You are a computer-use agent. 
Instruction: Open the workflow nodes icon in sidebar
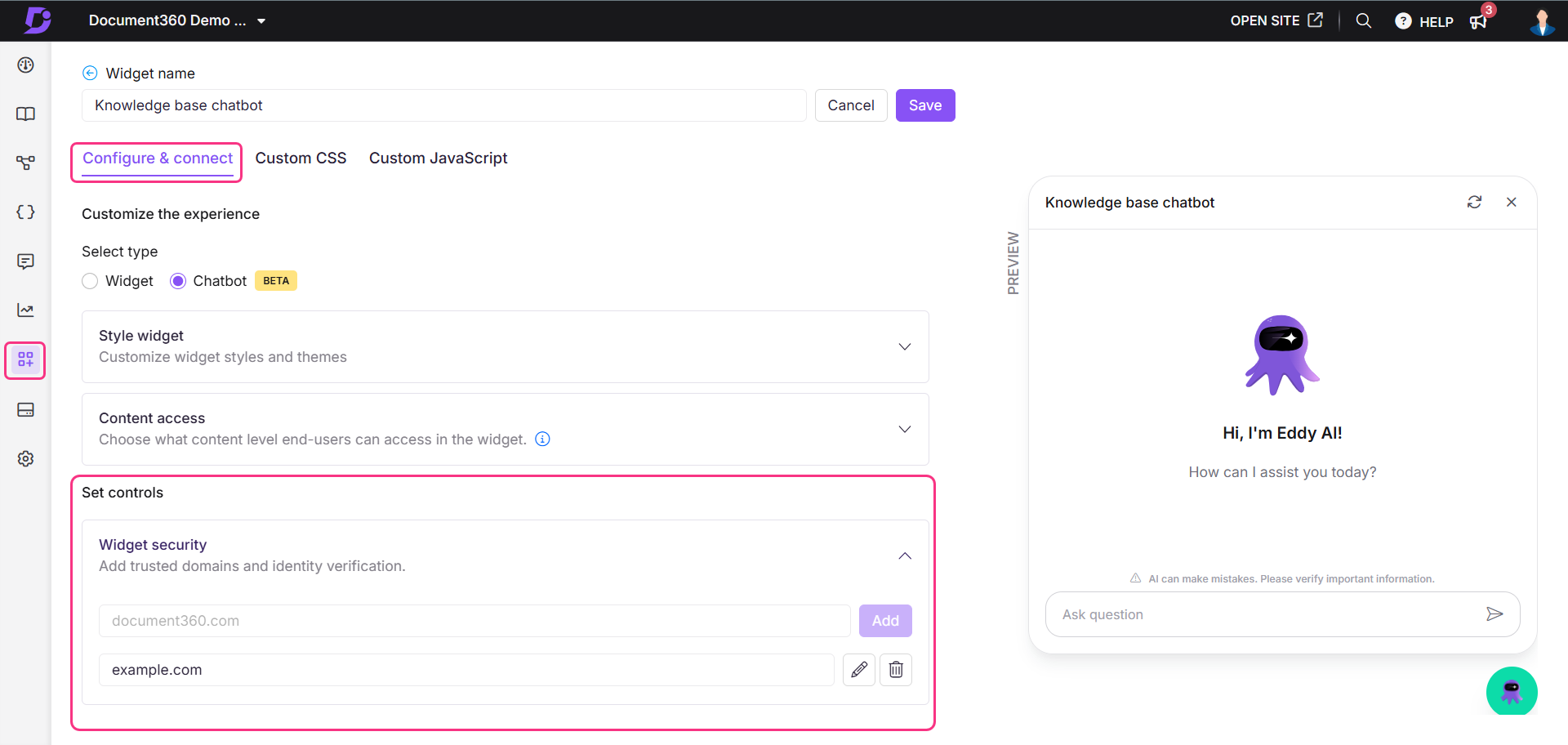click(x=26, y=163)
